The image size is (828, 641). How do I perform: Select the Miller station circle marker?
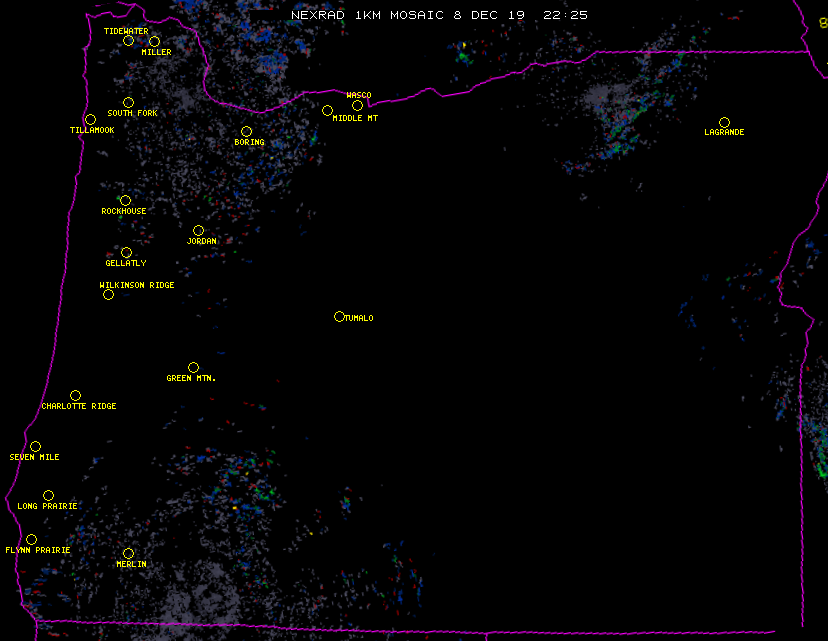click(154, 41)
